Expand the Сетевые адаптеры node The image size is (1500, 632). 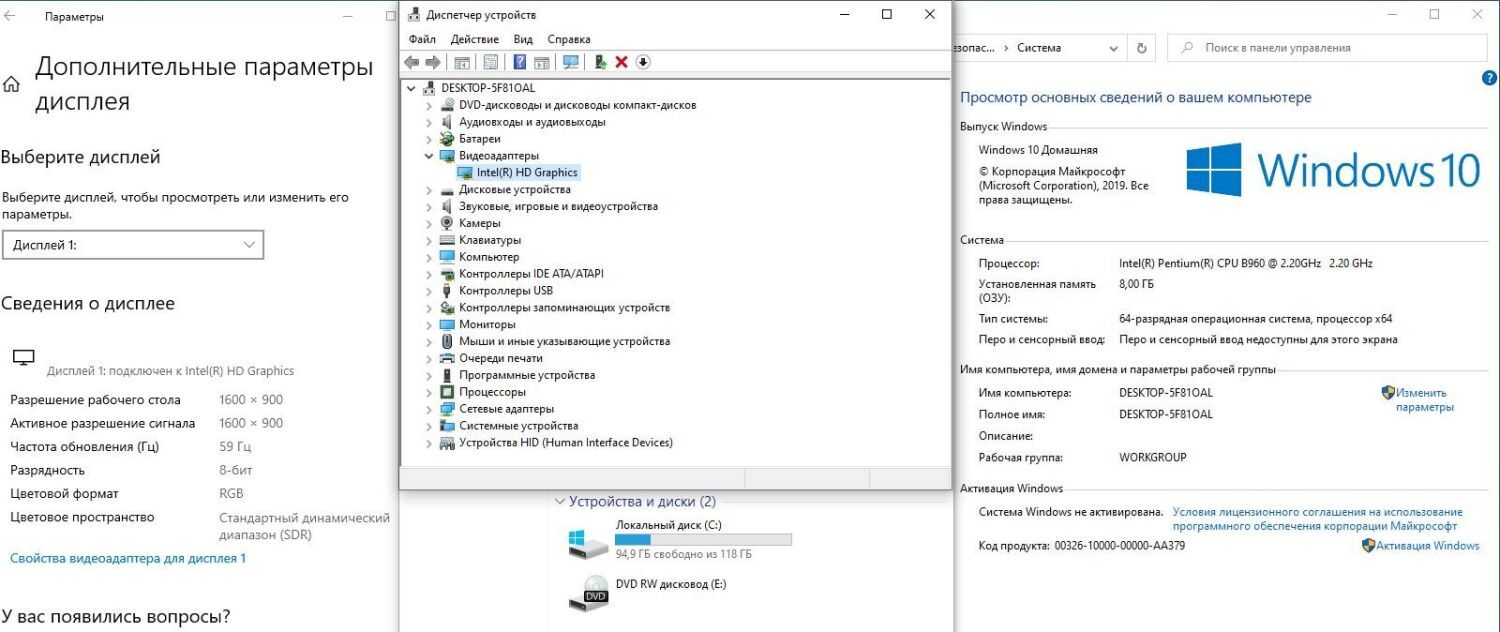coord(429,409)
